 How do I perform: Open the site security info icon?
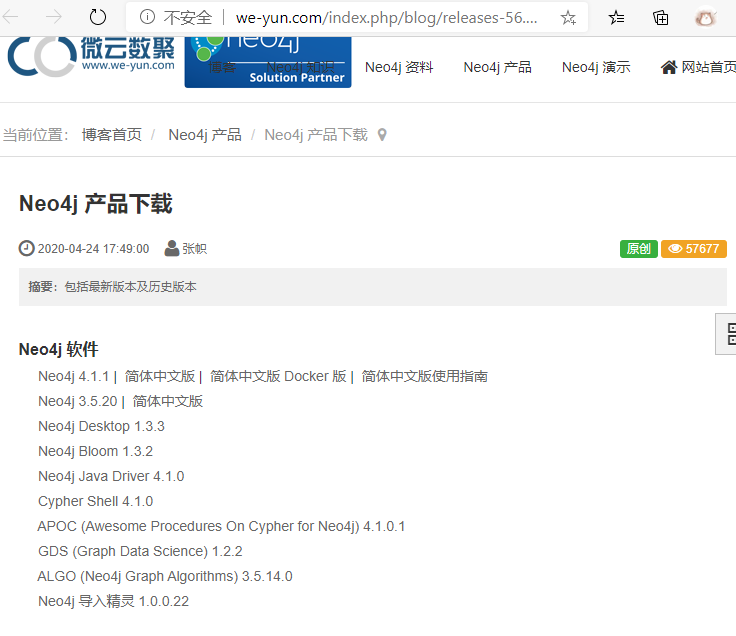click(x=147, y=17)
